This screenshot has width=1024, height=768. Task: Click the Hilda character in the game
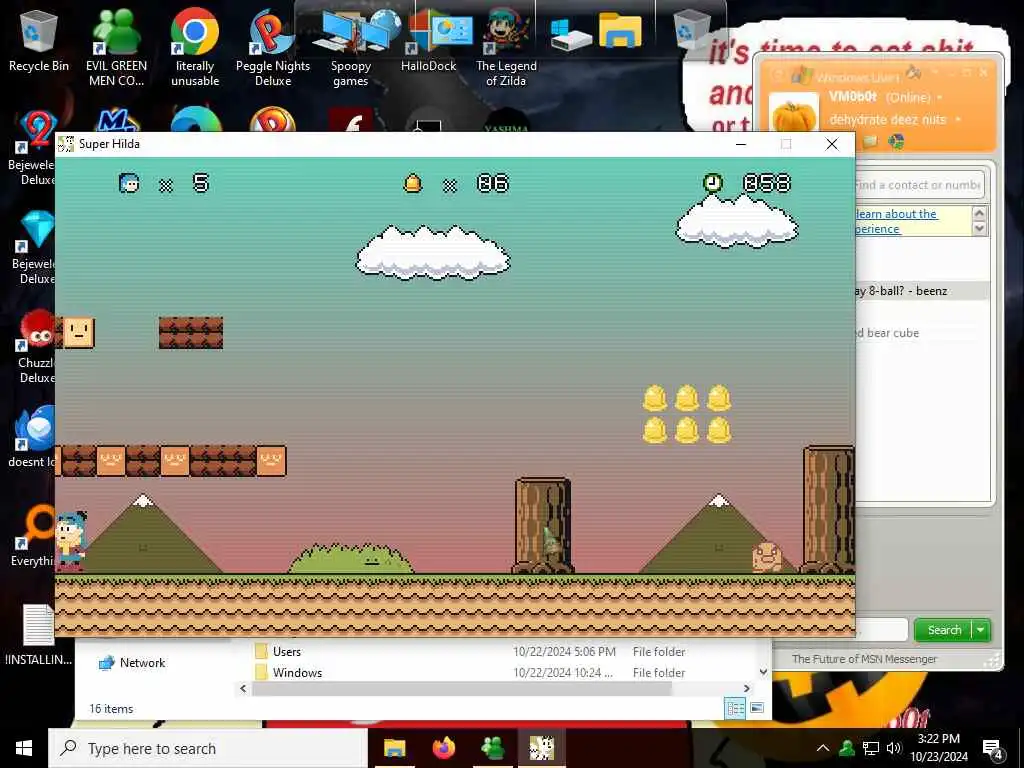71,541
